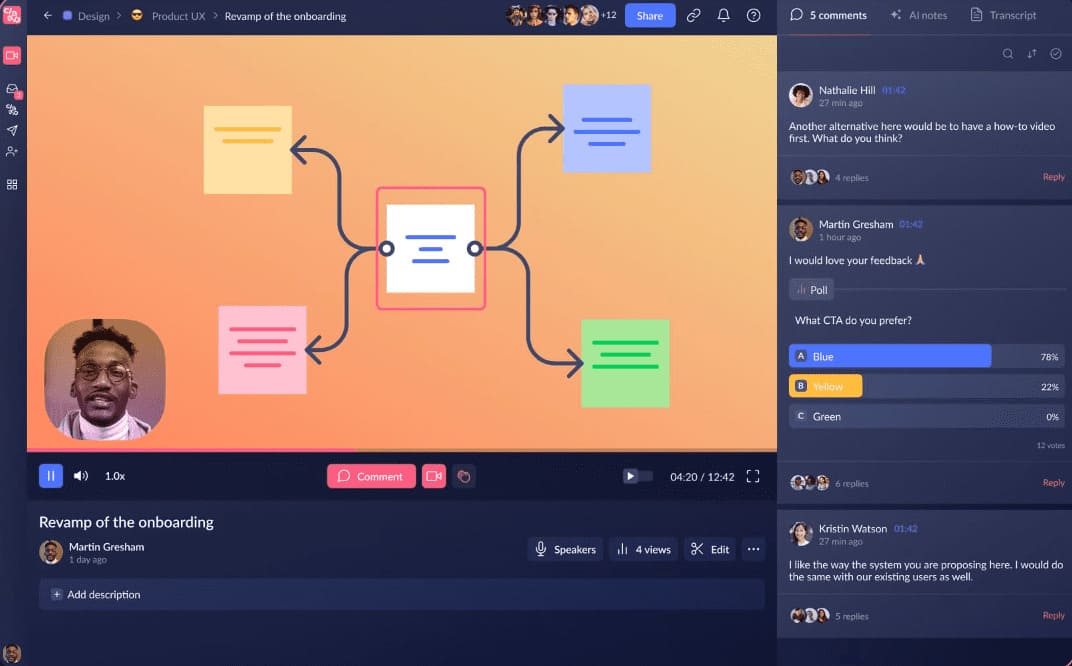This screenshot has height=666, width=1072.
Task: Open the user avatar in sidebar
Action: [12, 654]
